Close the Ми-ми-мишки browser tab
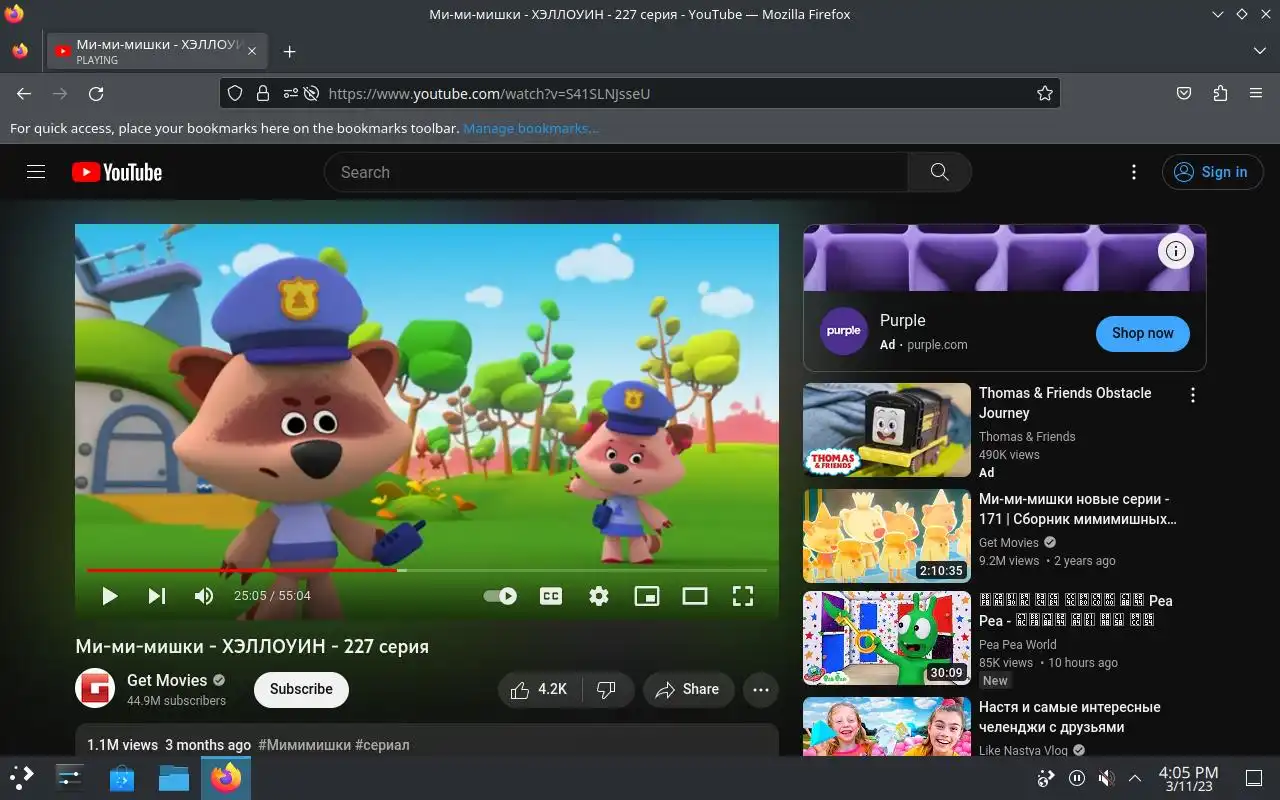Screen dimensions: 1280x800 [252, 51]
